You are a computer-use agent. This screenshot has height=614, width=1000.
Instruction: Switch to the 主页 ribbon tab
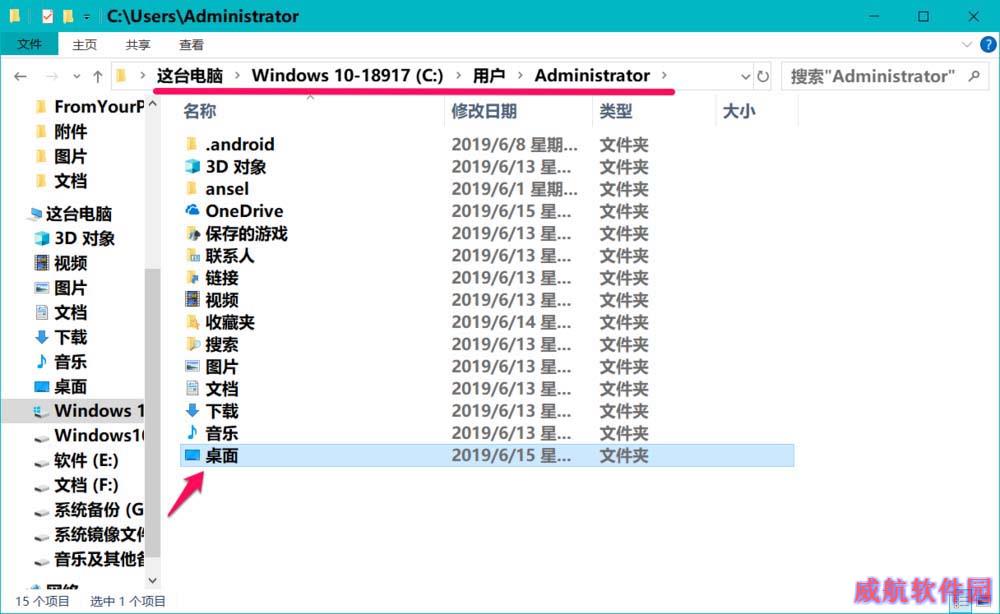pyautogui.click(x=84, y=45)
